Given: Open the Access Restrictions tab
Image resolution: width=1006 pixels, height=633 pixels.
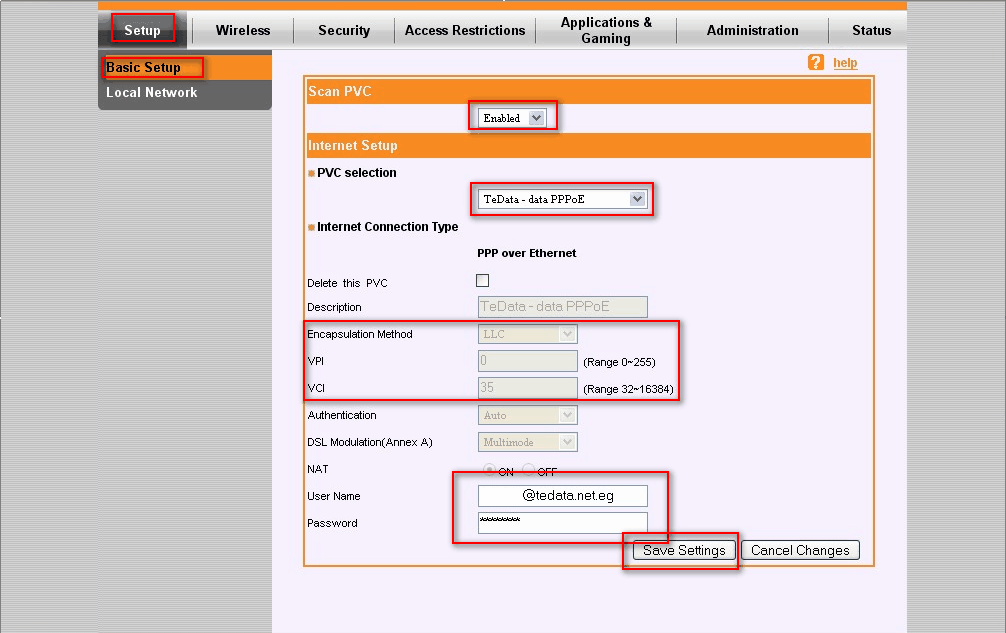Looking at the screenshot, I should [x=465, y=30].
